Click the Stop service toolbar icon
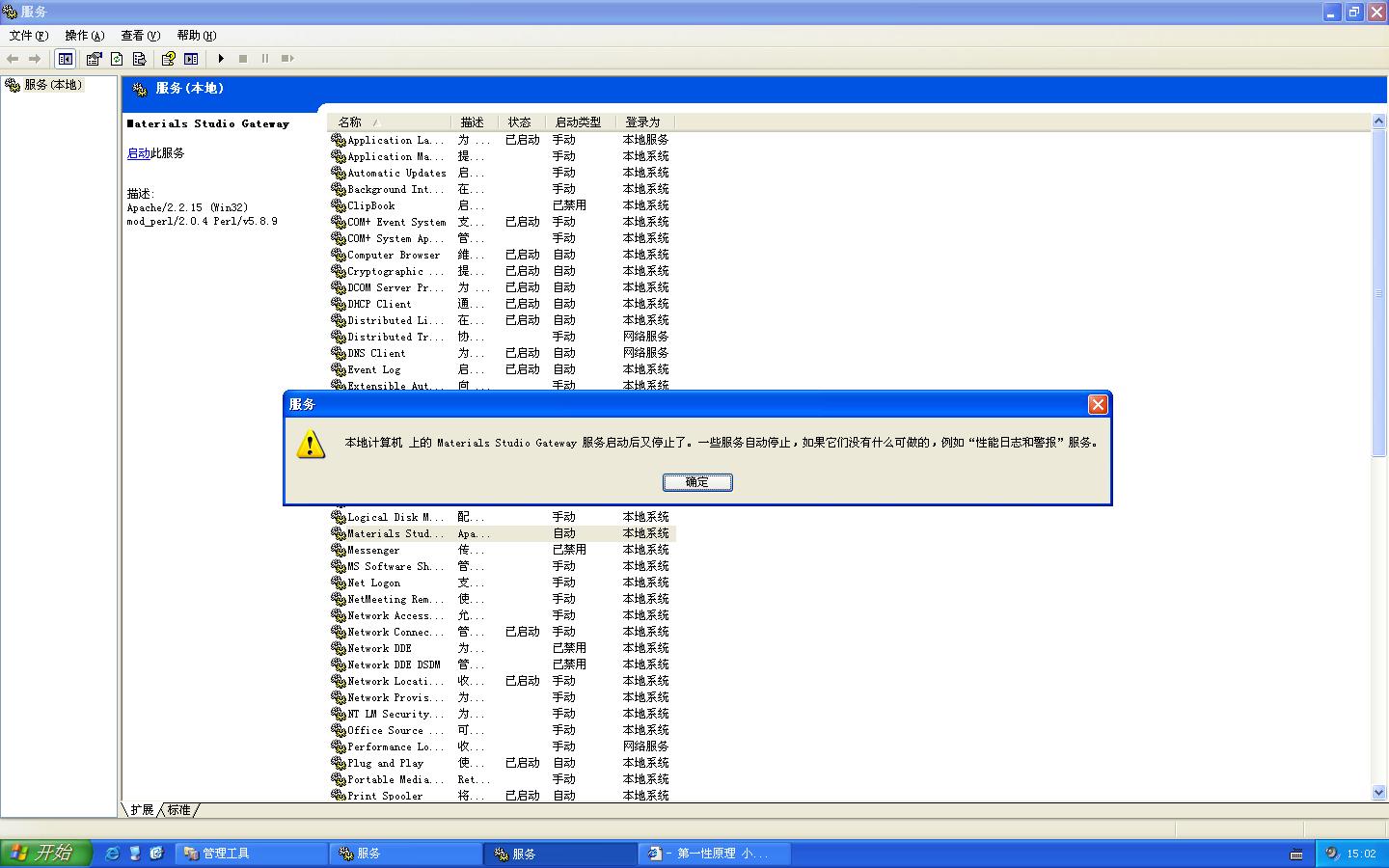 click(x=243, y=59)
